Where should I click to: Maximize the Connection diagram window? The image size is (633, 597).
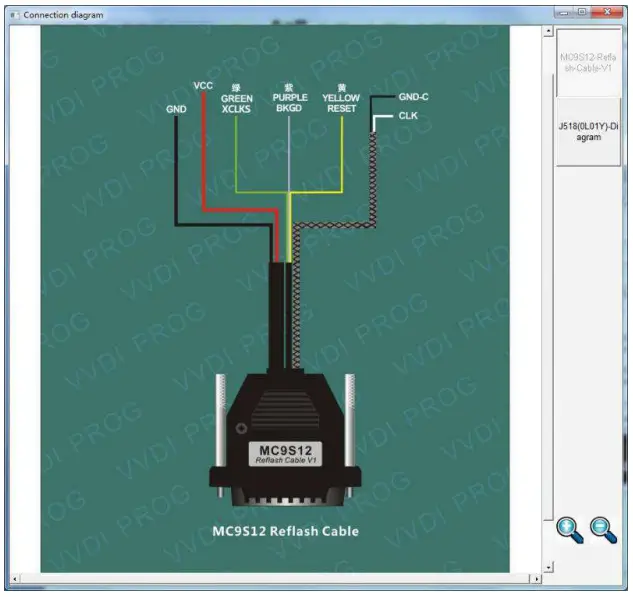(582, 13)
